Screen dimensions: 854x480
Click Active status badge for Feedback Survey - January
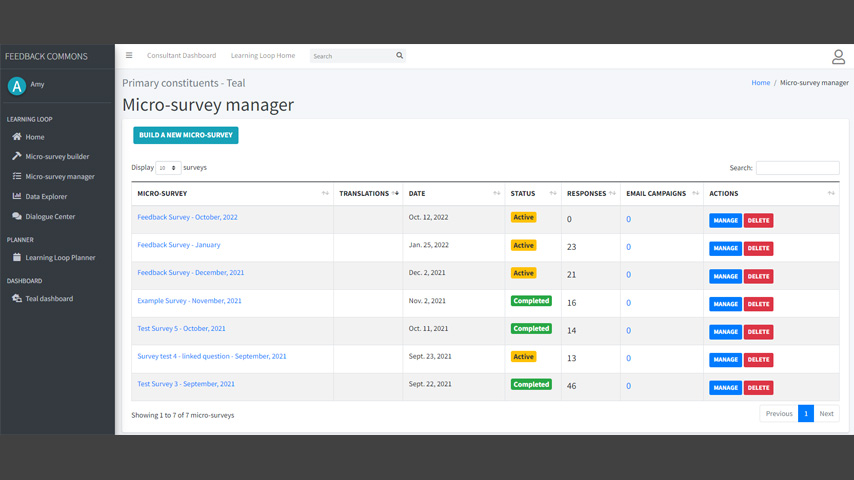coord(523,245)
